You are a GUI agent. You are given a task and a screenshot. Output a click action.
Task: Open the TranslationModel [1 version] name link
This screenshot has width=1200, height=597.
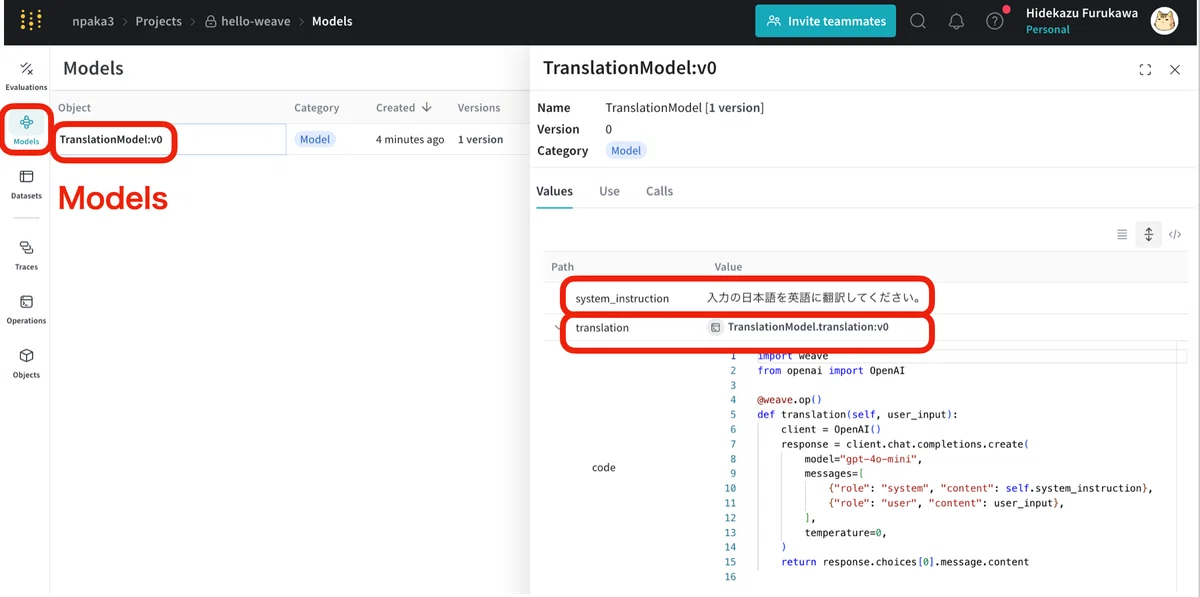[684, 107]
